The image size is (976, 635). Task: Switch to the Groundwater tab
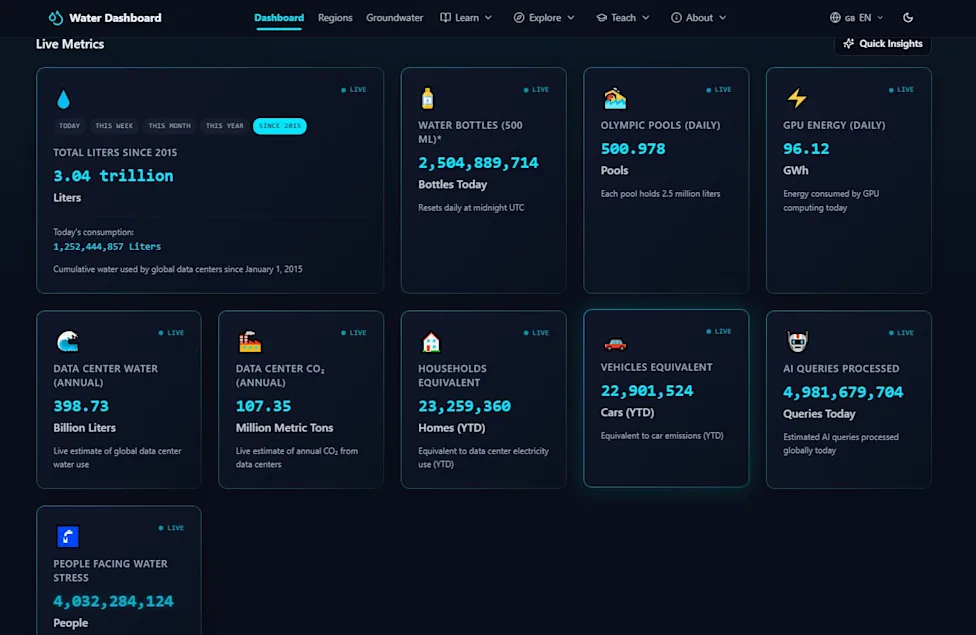tap(395, 17)
